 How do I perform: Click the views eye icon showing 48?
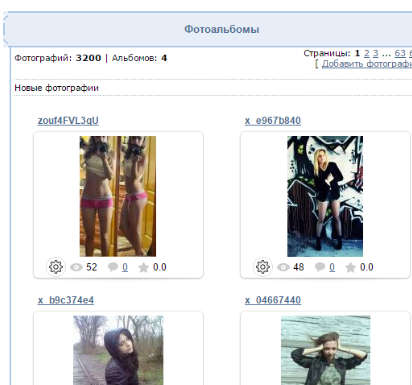[283, 267]
